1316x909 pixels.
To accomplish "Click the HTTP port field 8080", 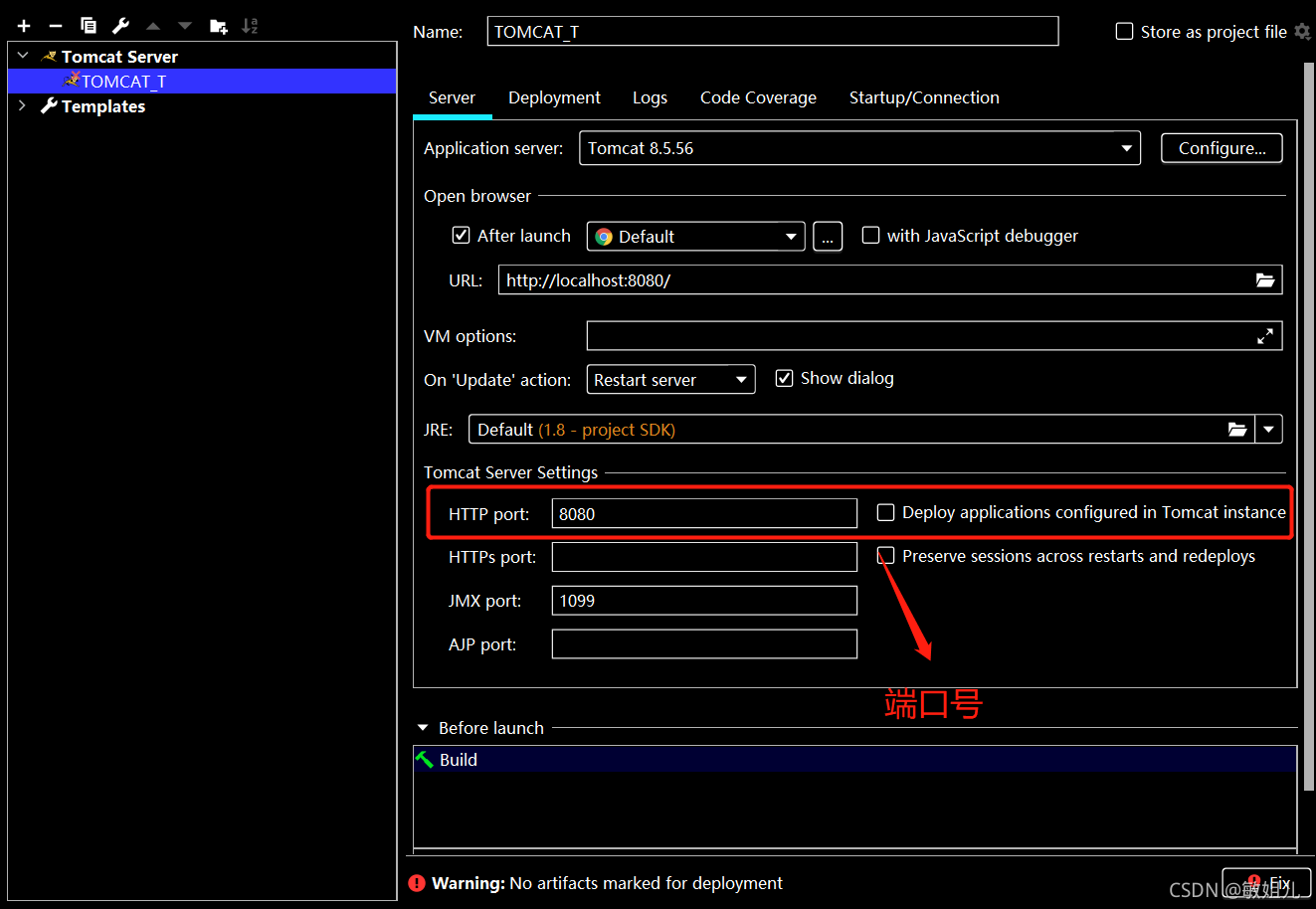I will coord(704,514).
